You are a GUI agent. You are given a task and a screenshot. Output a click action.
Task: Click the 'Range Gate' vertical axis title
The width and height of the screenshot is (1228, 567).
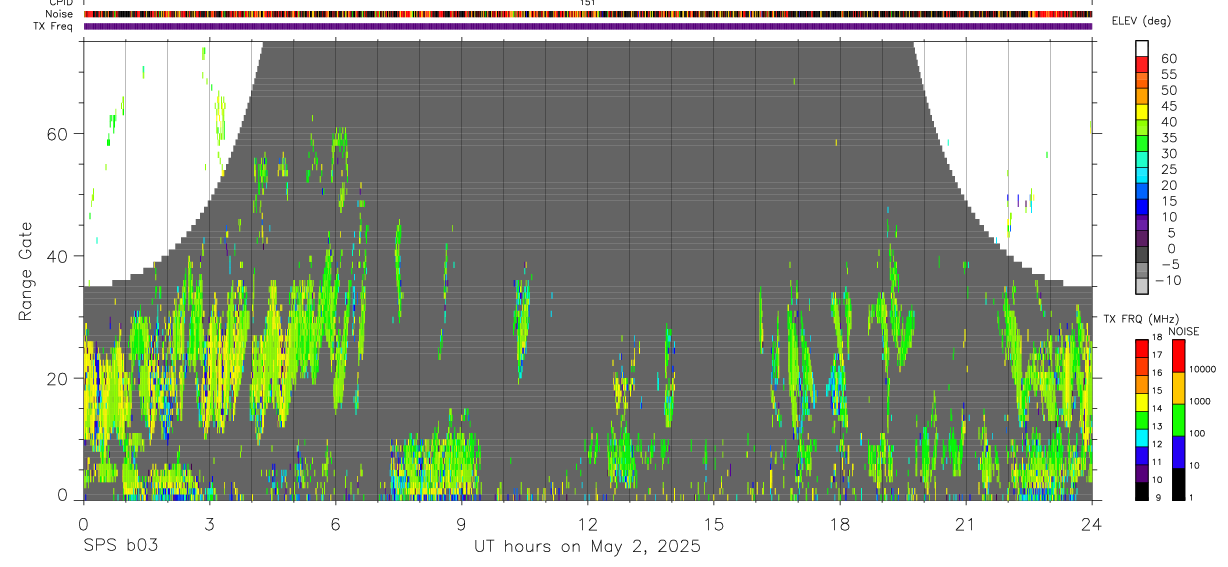point(25,273)
